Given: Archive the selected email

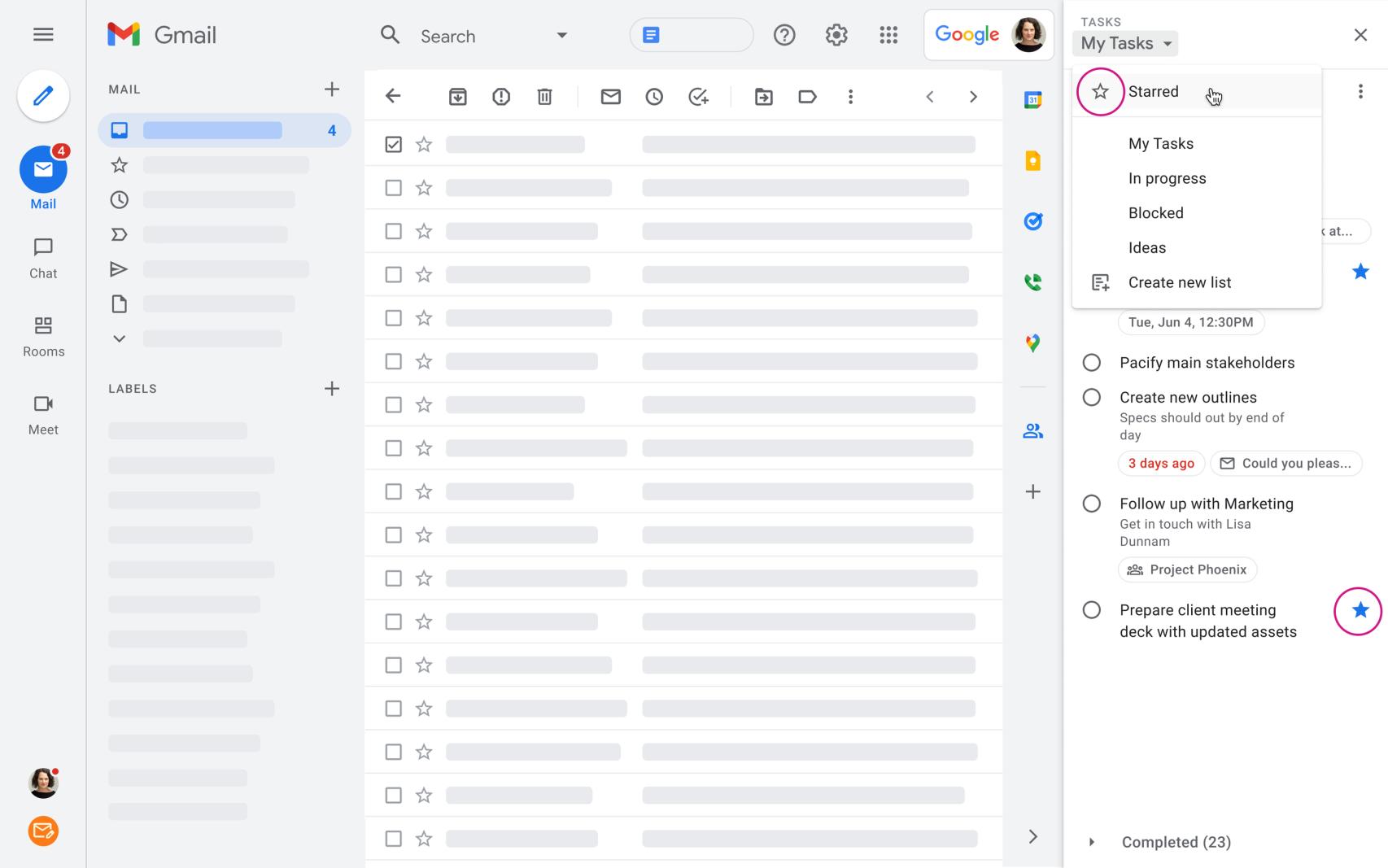Looking at the screenshot, I should 457,96.
